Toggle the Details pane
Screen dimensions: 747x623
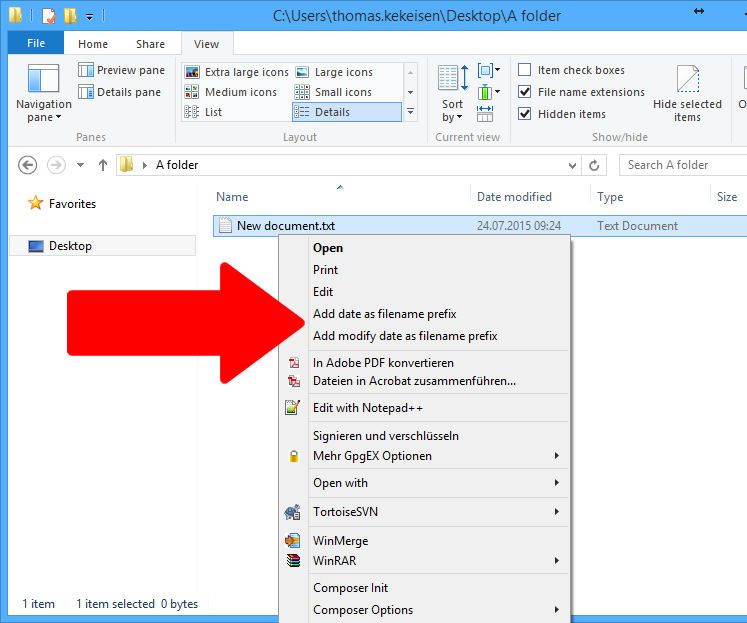click(x=120, y=92)
